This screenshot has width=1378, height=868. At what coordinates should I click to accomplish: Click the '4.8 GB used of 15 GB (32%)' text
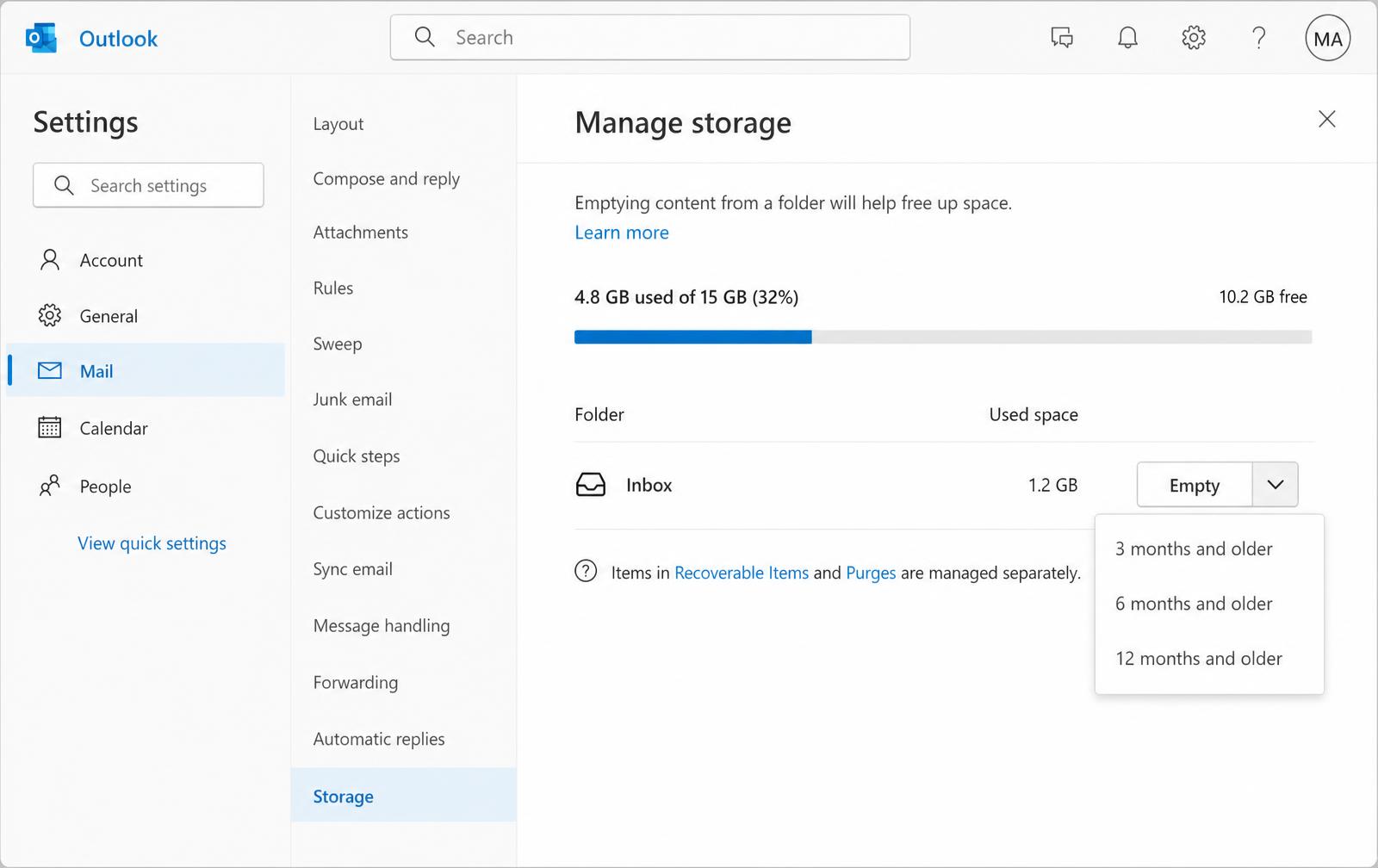[x=686, y=297]
